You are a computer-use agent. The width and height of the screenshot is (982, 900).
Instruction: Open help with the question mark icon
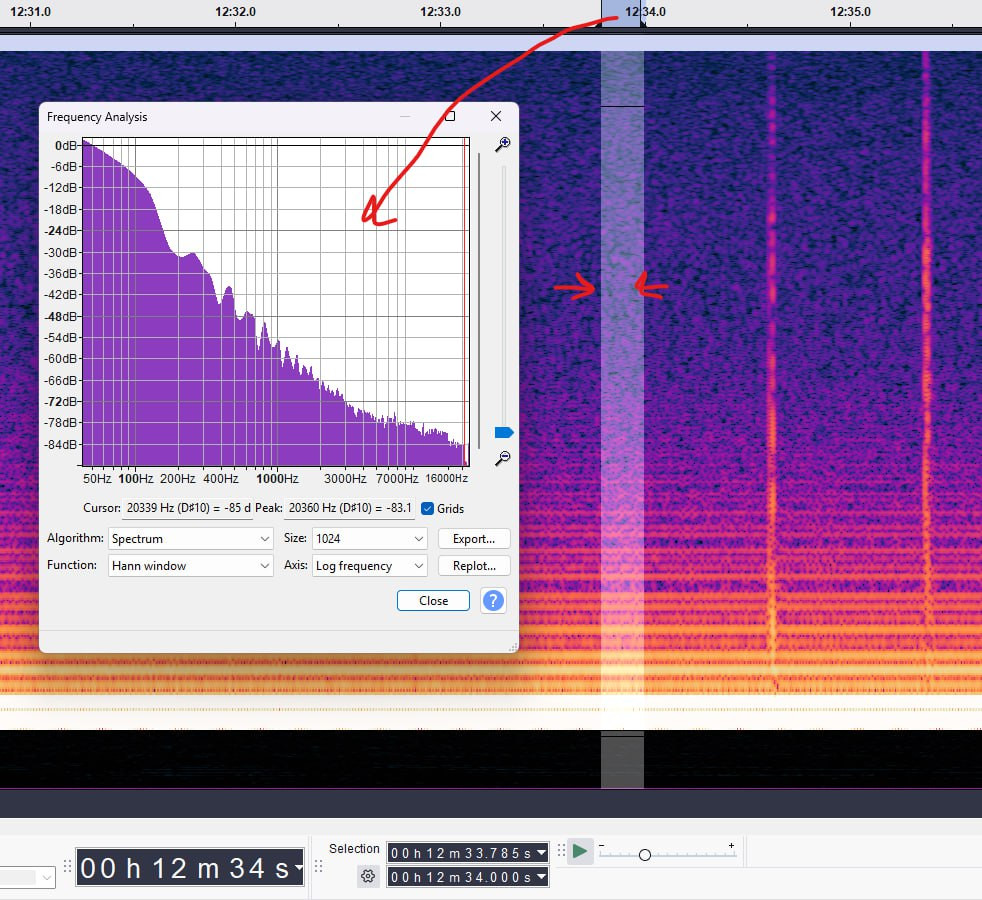pos(493,600)
